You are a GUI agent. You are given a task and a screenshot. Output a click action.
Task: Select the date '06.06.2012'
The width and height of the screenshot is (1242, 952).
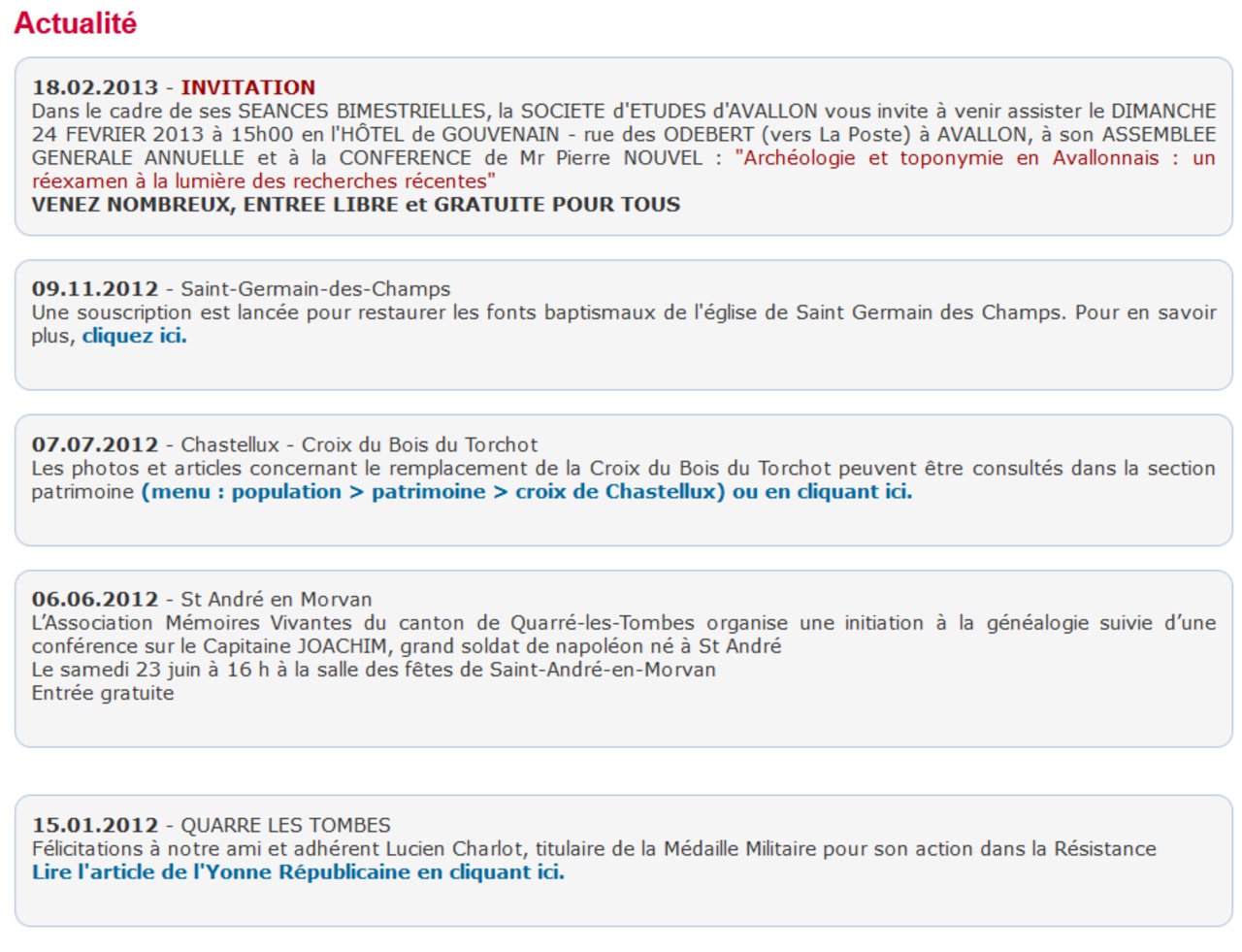95,600
